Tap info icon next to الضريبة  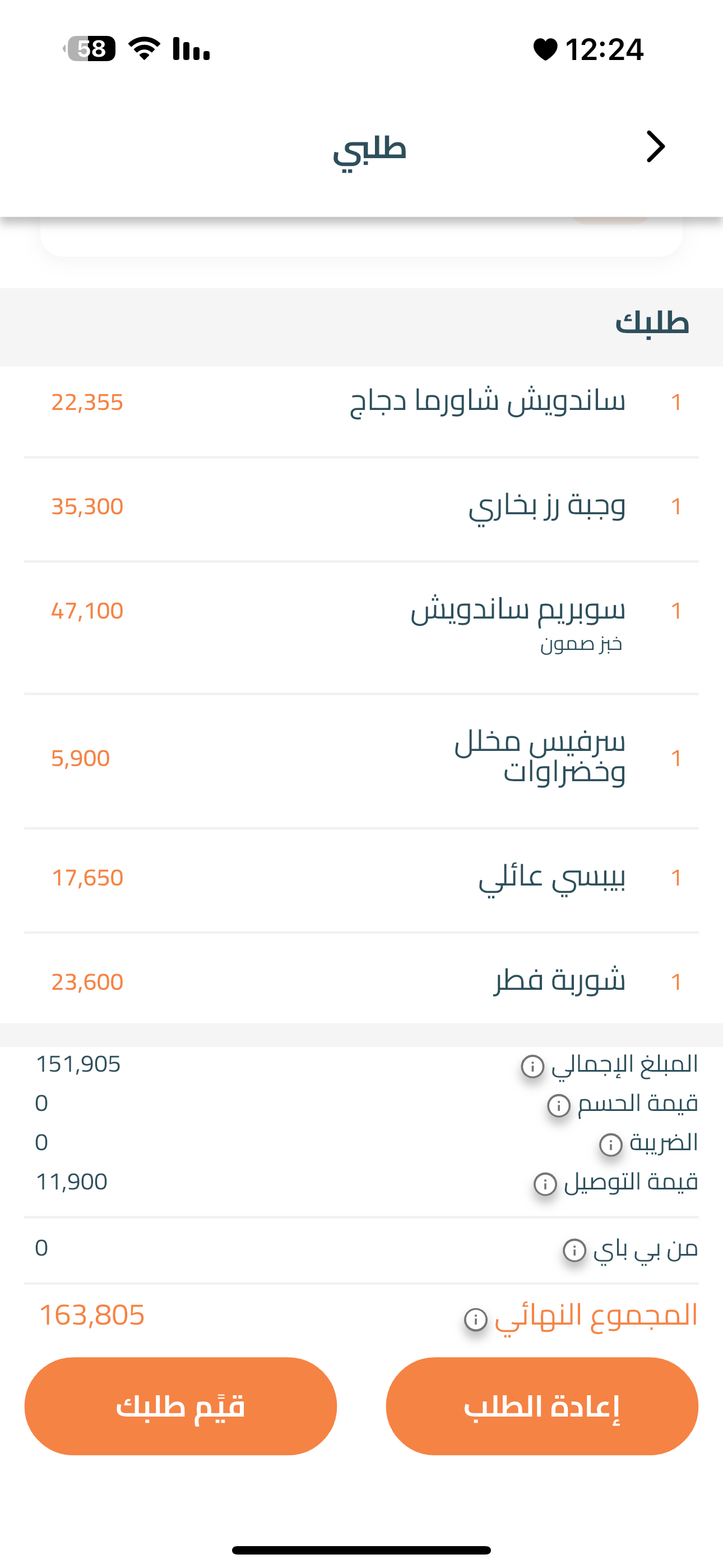click(610, 1145)
